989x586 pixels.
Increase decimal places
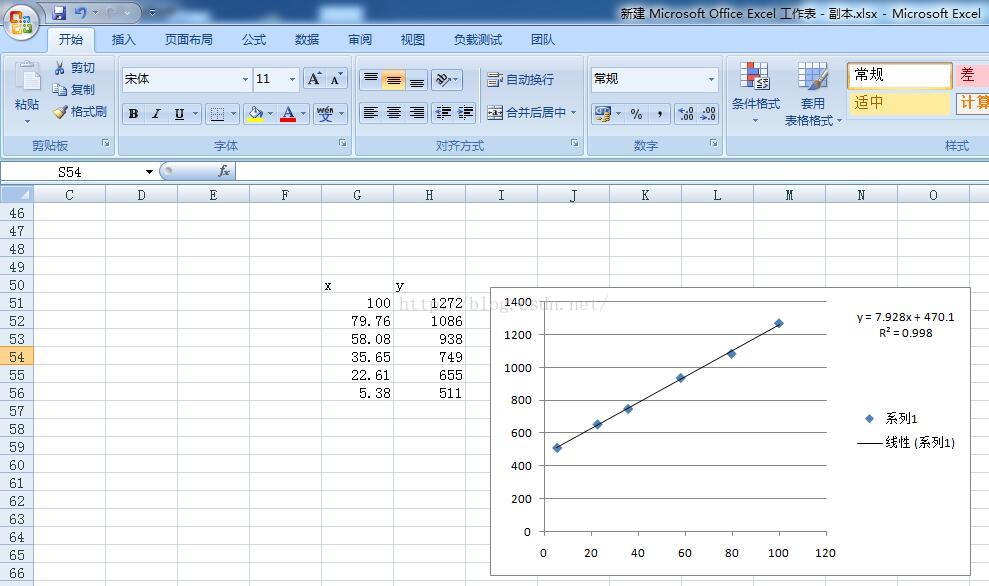pos(686,114)
